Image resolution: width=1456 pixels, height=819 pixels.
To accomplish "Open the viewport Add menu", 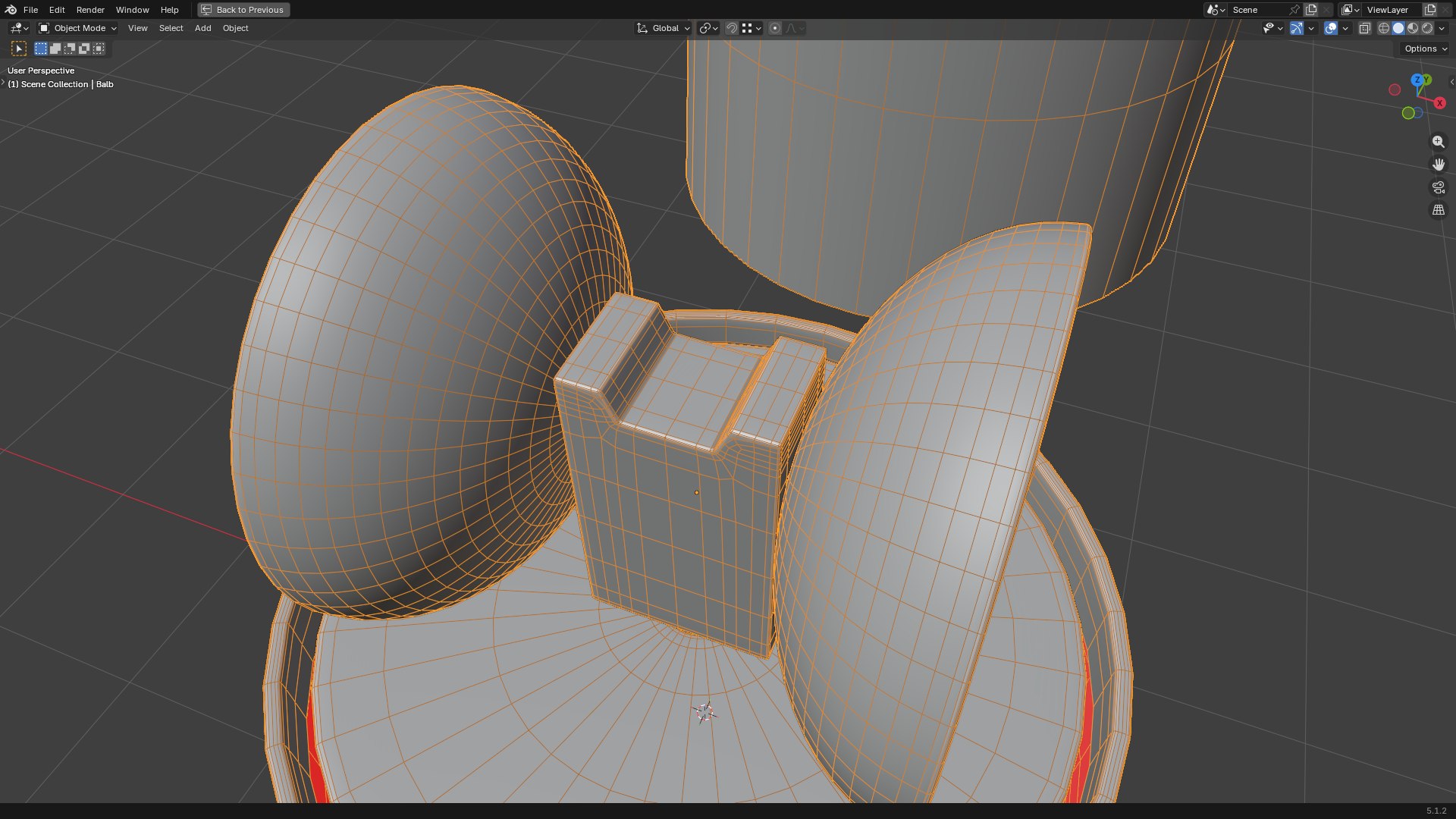I will pyautogui.click(x=202, y=28).
